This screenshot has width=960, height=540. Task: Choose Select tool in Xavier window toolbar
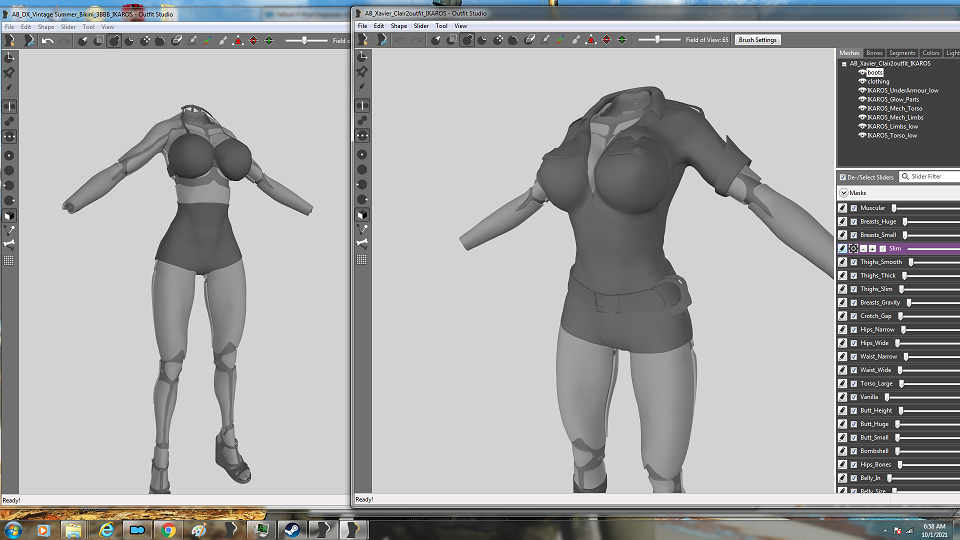435,40
